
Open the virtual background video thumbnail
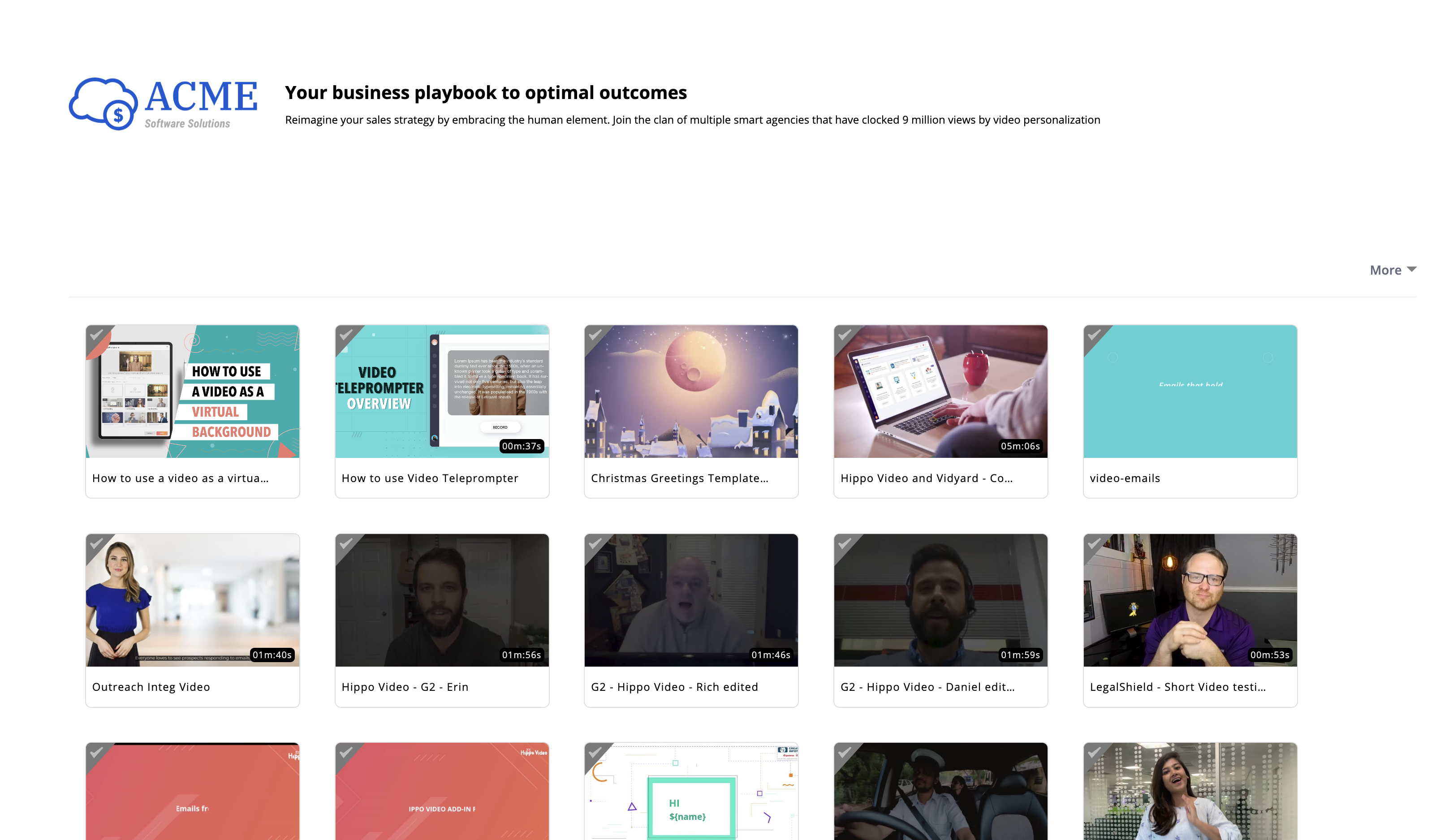193,392
